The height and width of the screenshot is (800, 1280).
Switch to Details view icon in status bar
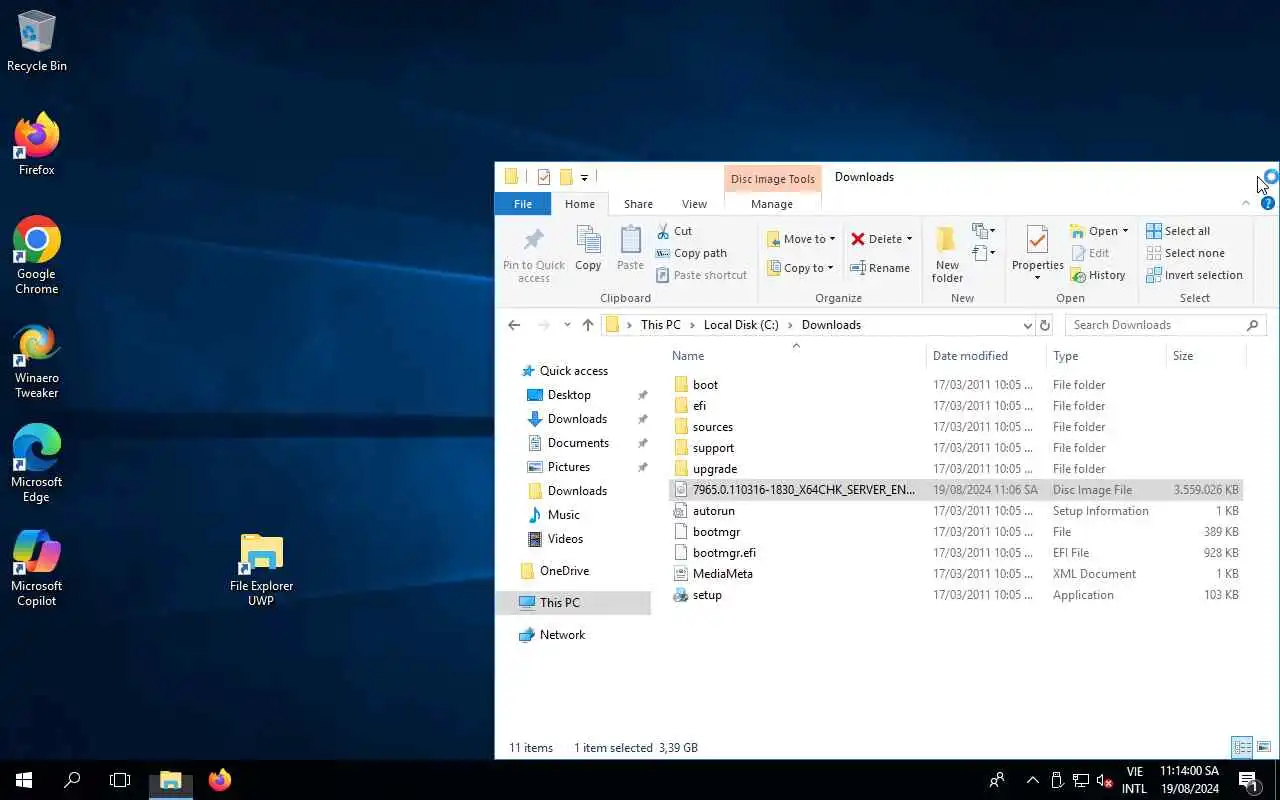pos(1242,747)
